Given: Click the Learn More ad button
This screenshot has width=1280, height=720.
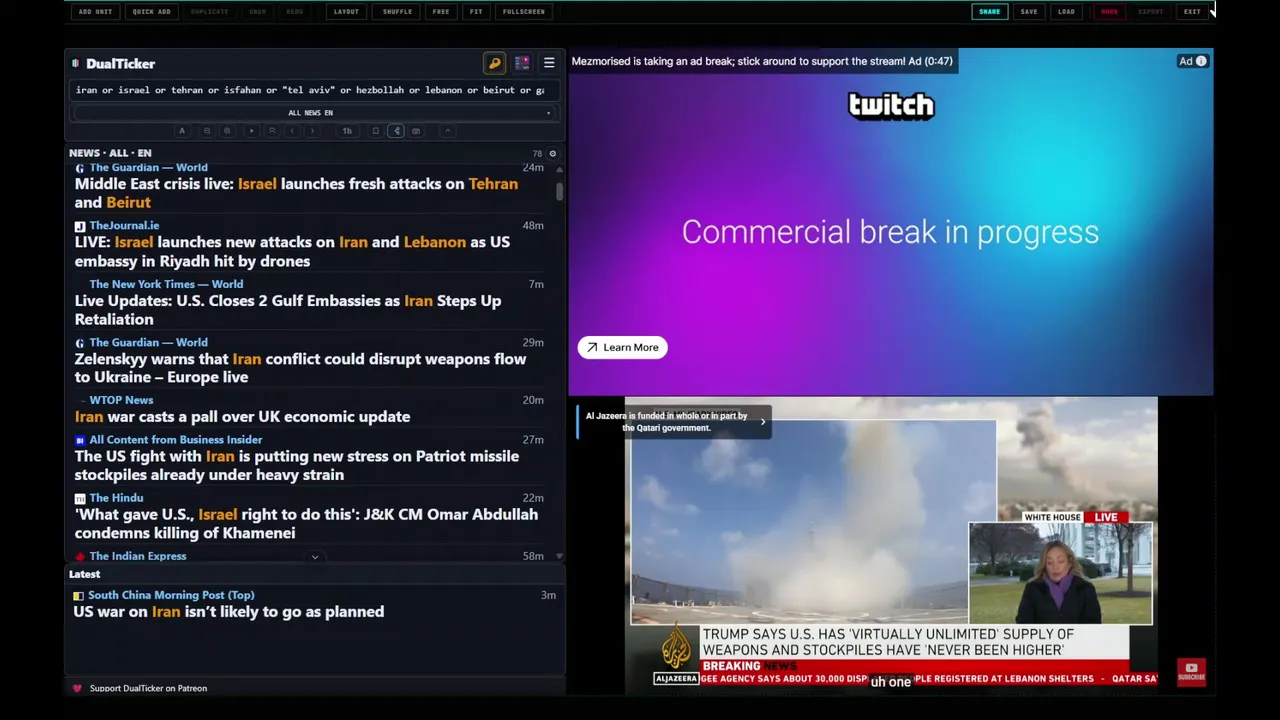Looking at the screenshot, I should (622, 347).
